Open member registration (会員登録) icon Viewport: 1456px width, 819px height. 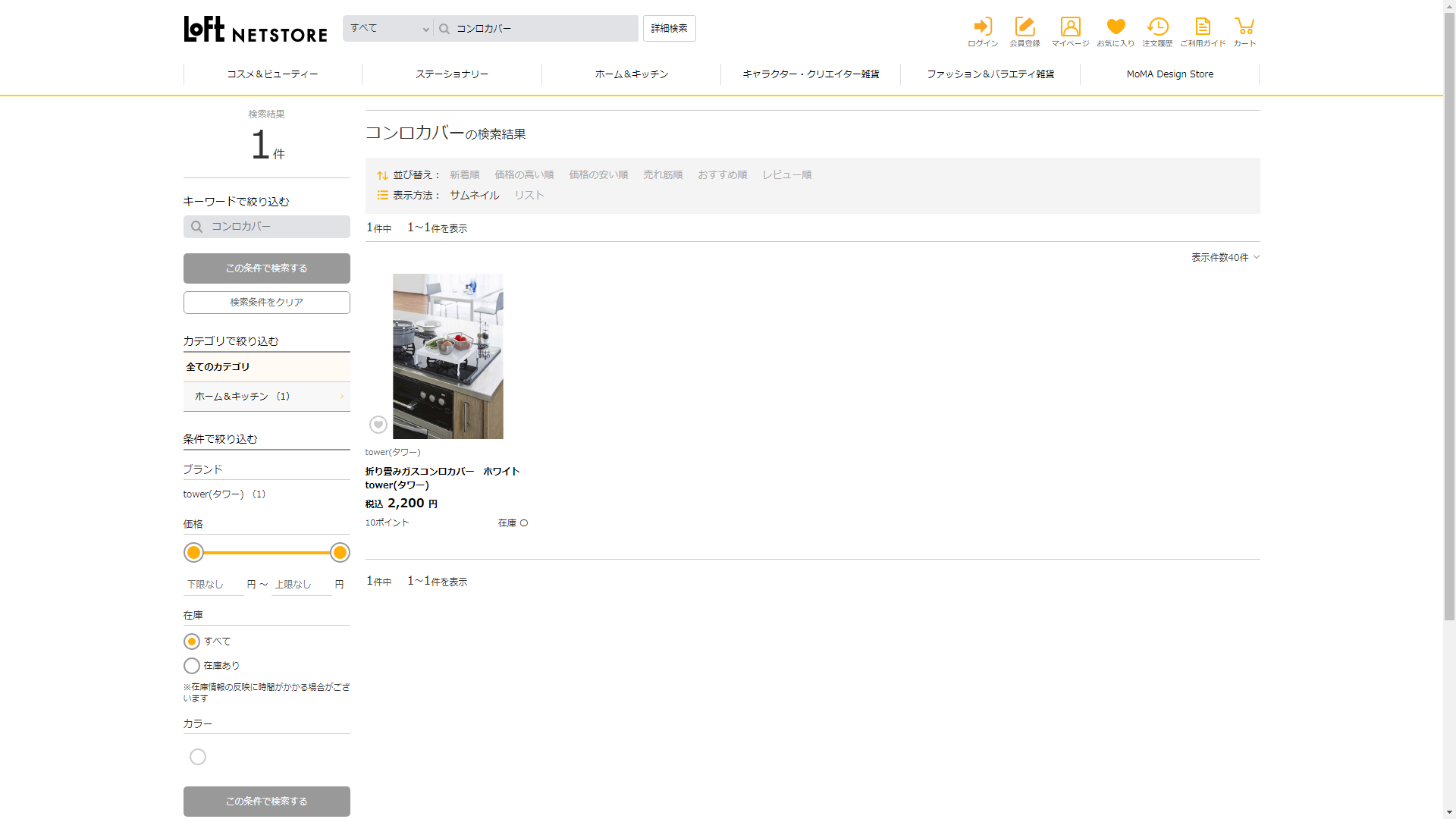pyautogui.click(x=1025, y=27)
